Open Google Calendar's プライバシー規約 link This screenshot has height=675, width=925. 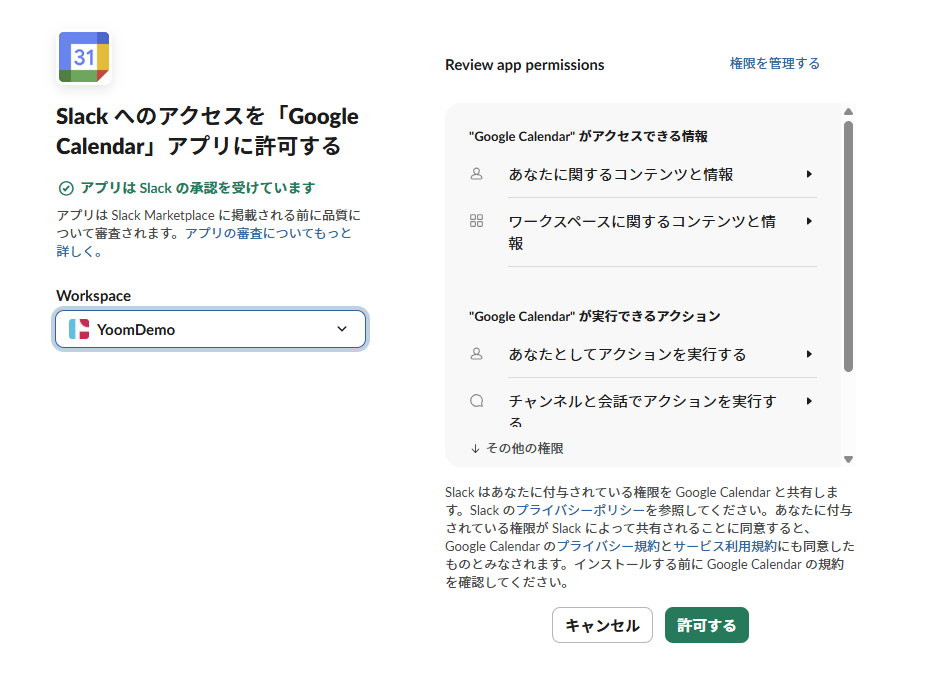coord(608,546)
